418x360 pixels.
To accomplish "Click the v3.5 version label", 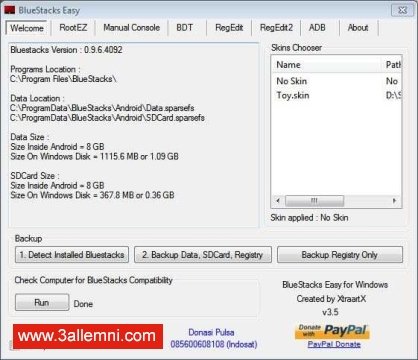I will tap(330, 312).
